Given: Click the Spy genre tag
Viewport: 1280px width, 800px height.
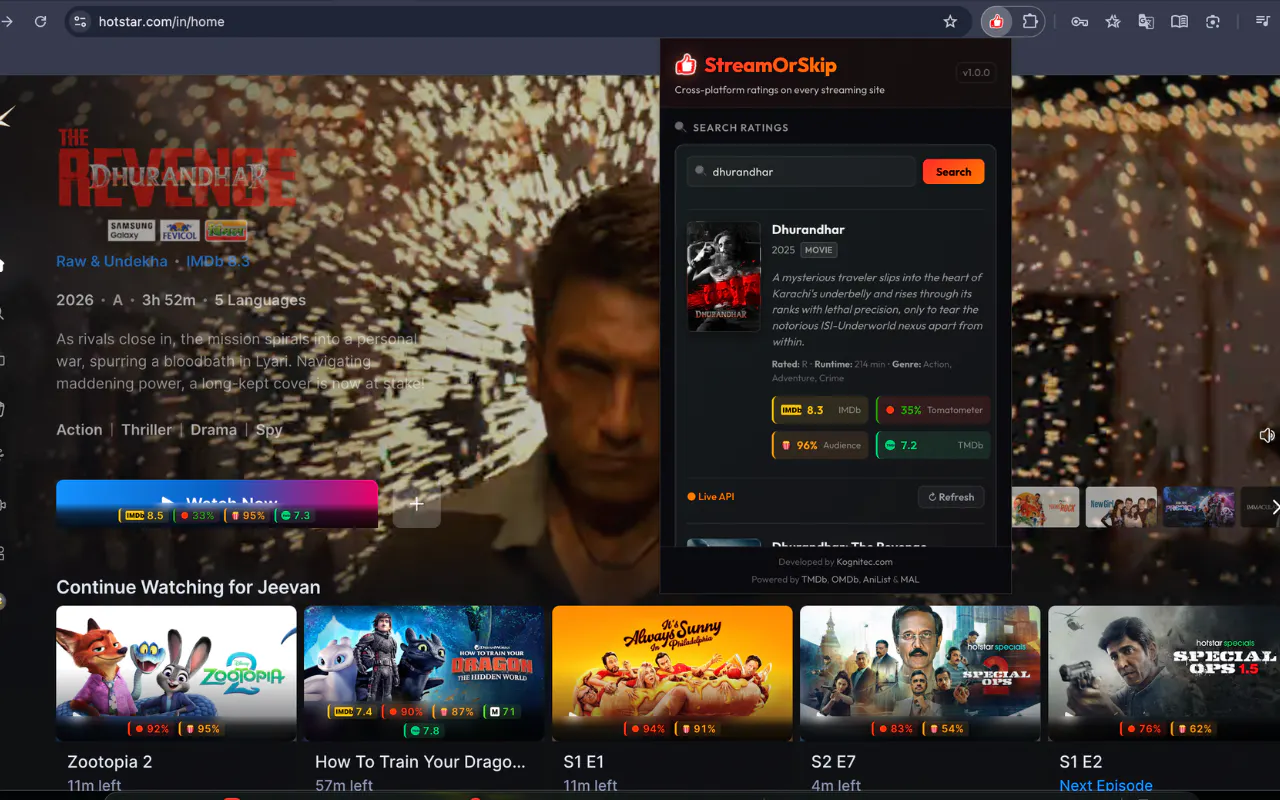Looking at the screenshot, I should pyautogui.click(x=269, y=430).
